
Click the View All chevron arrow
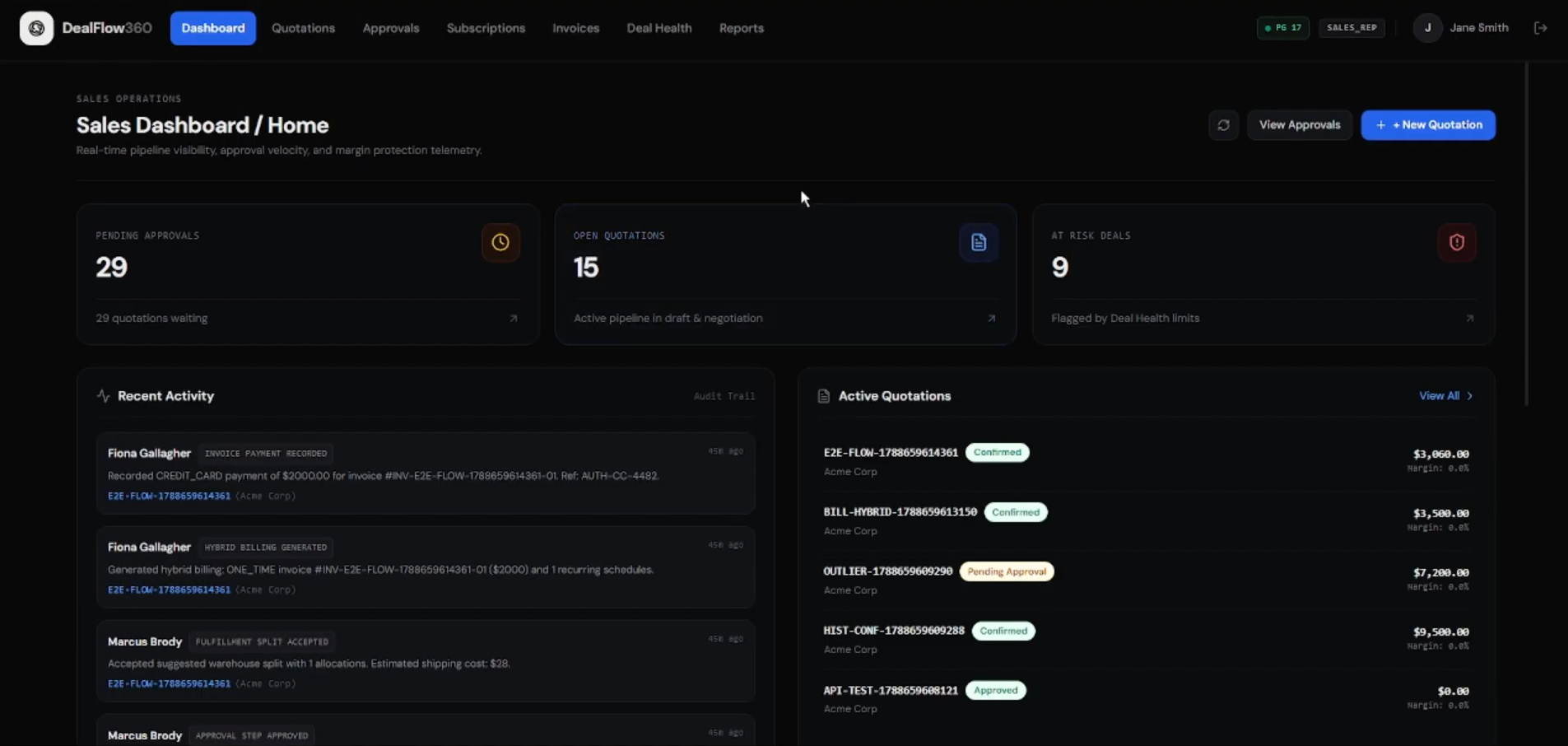coord(1470,396)
